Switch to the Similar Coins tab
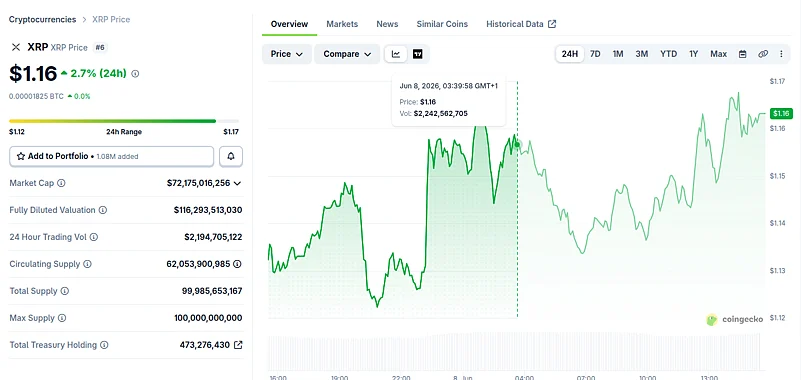 coord(442,24)
